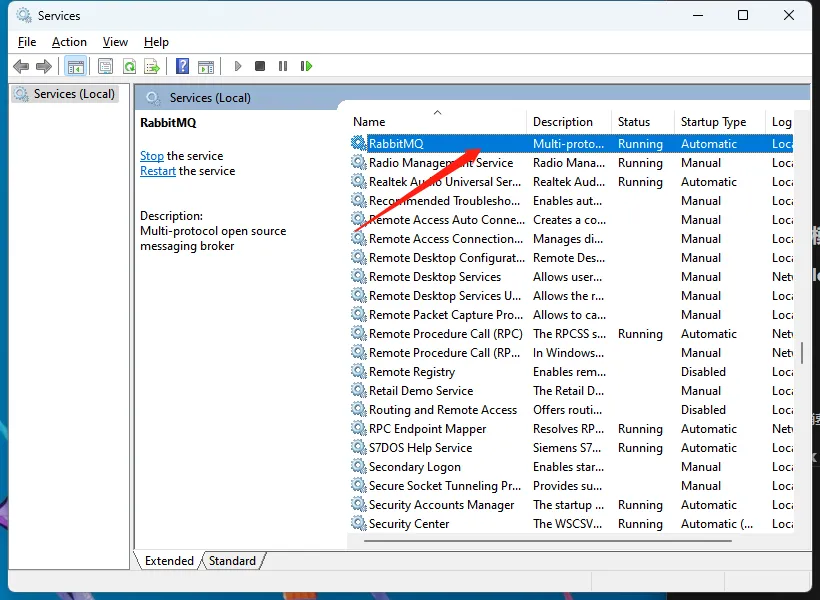Screen dimensions: 820x600
Task: Click gear icon for Secondary Logon
Action: pyautogui.click(x=358, y=466)
